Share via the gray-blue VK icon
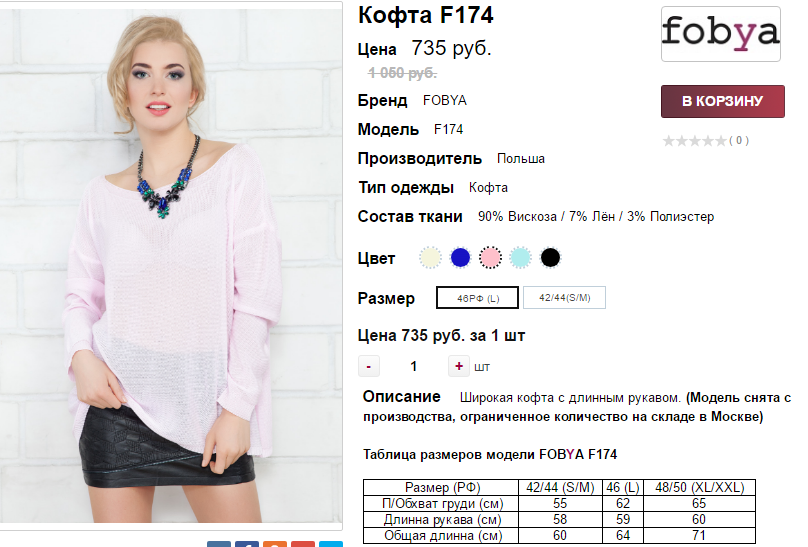The width and height of the screenshot is (808, 547). point(219,544)
